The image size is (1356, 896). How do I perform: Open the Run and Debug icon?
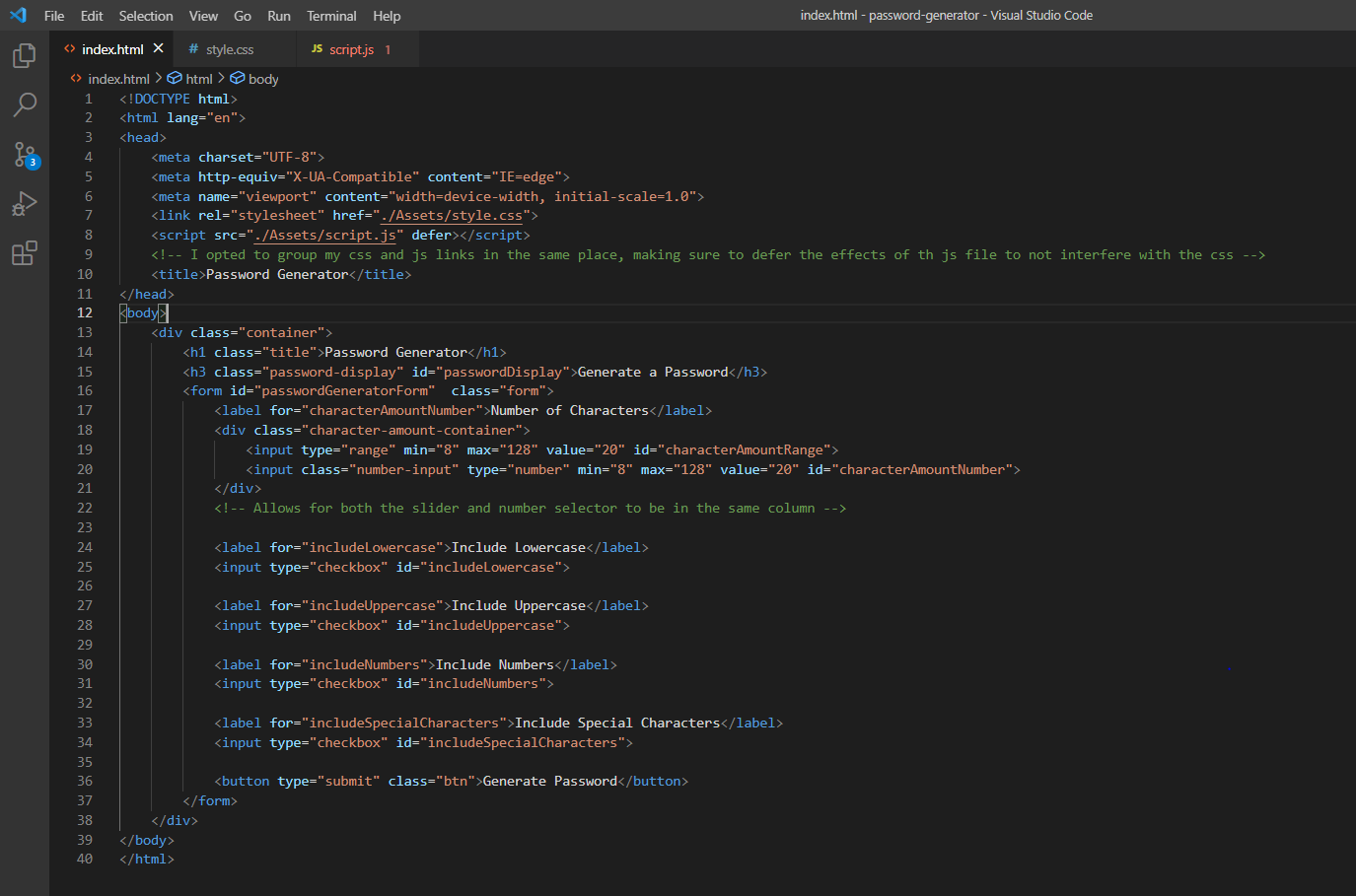click(24, 204)
